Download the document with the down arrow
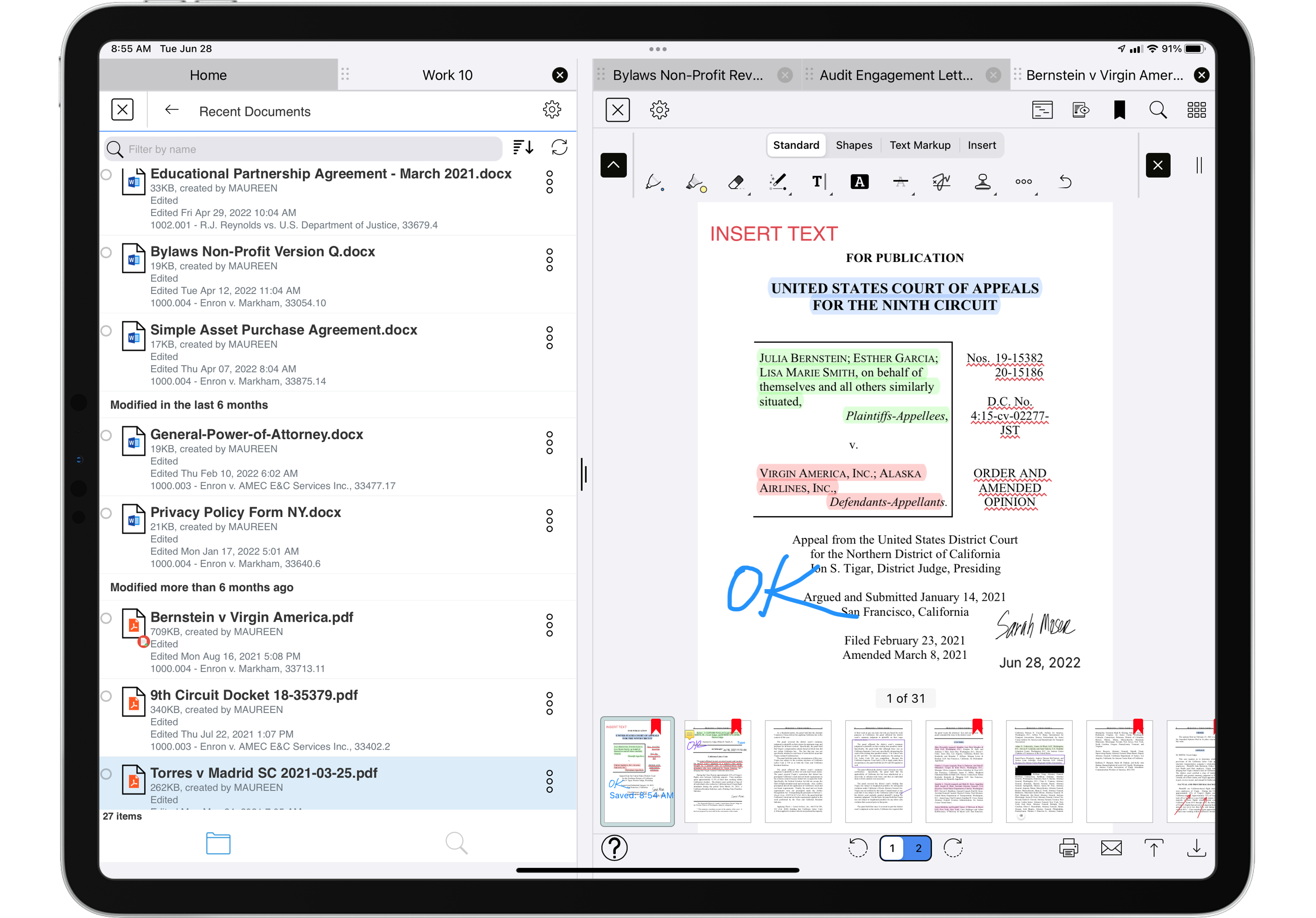Screen dimensions: 1316x918 (1197, 848)
